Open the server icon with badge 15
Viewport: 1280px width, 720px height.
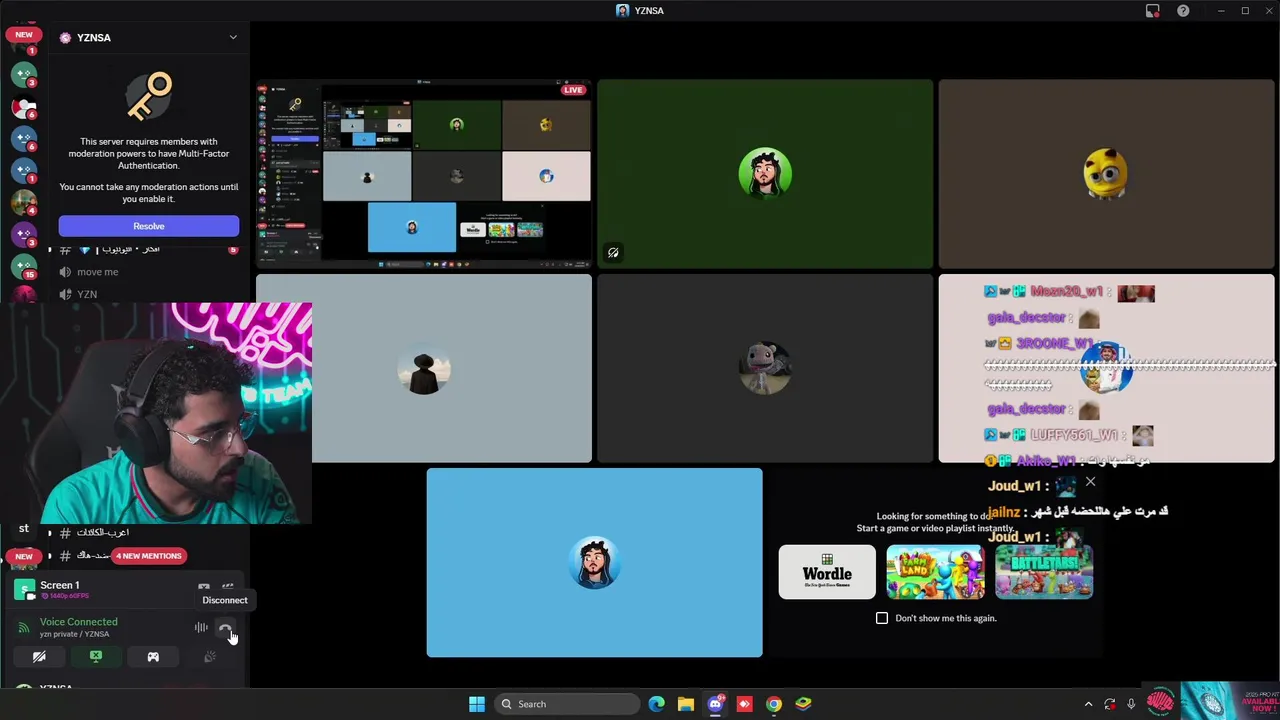[x=24, y=266]
